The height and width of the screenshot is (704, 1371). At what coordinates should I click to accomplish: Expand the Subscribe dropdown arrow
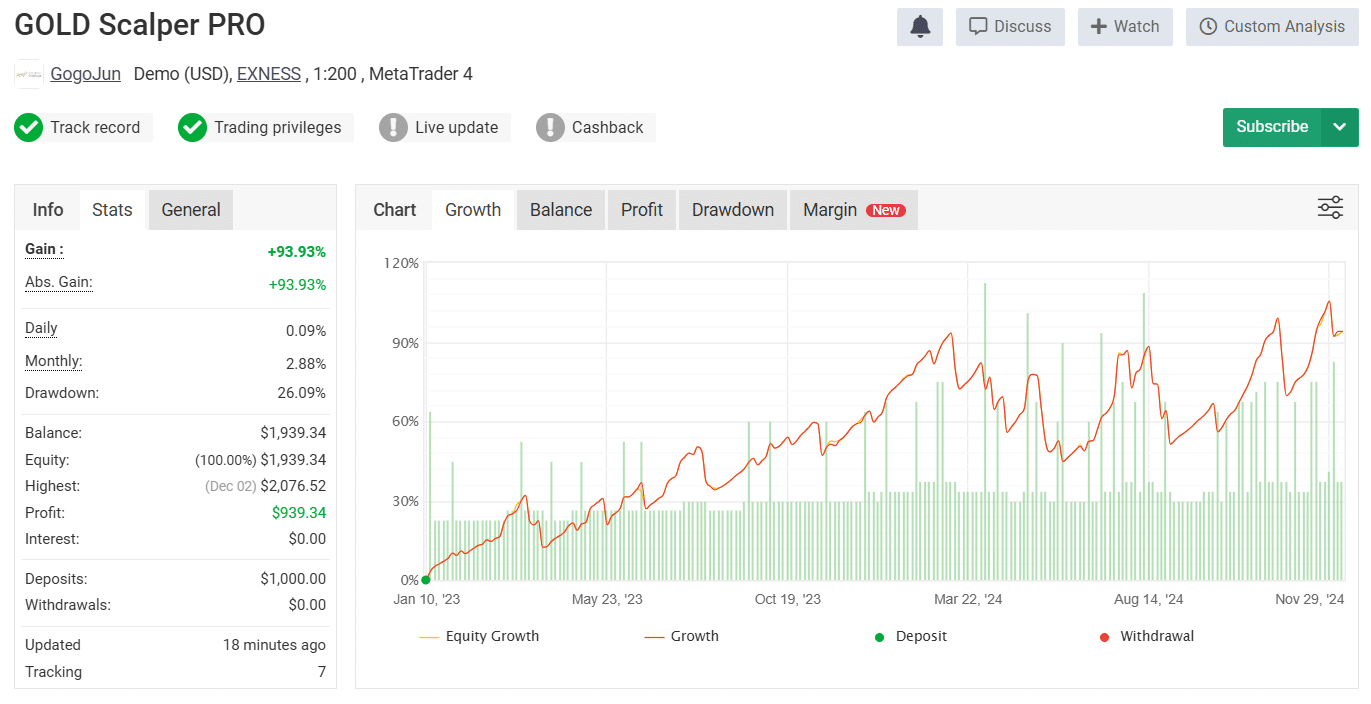[1340, 127]
